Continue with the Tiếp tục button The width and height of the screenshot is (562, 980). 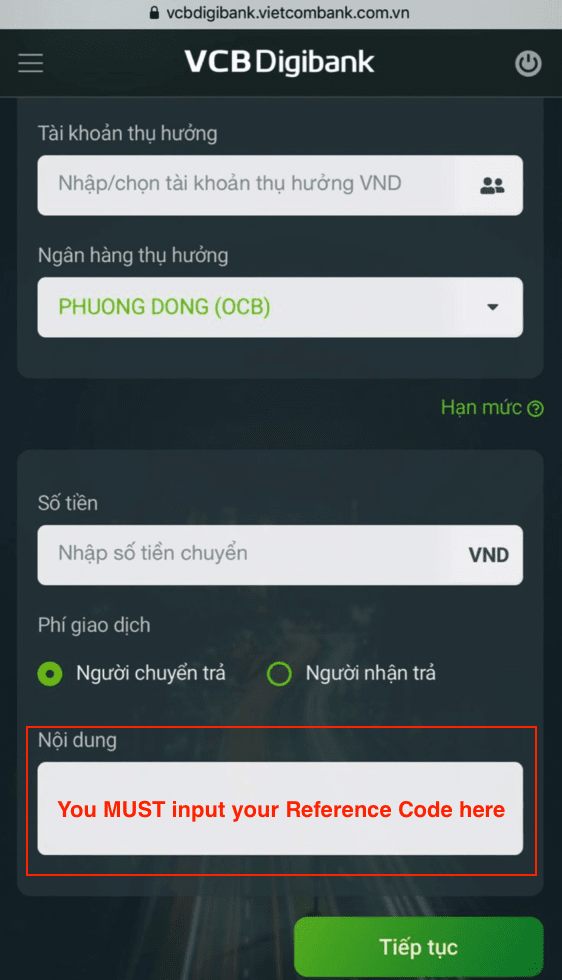pyautogui.click(x=418, y=947)
